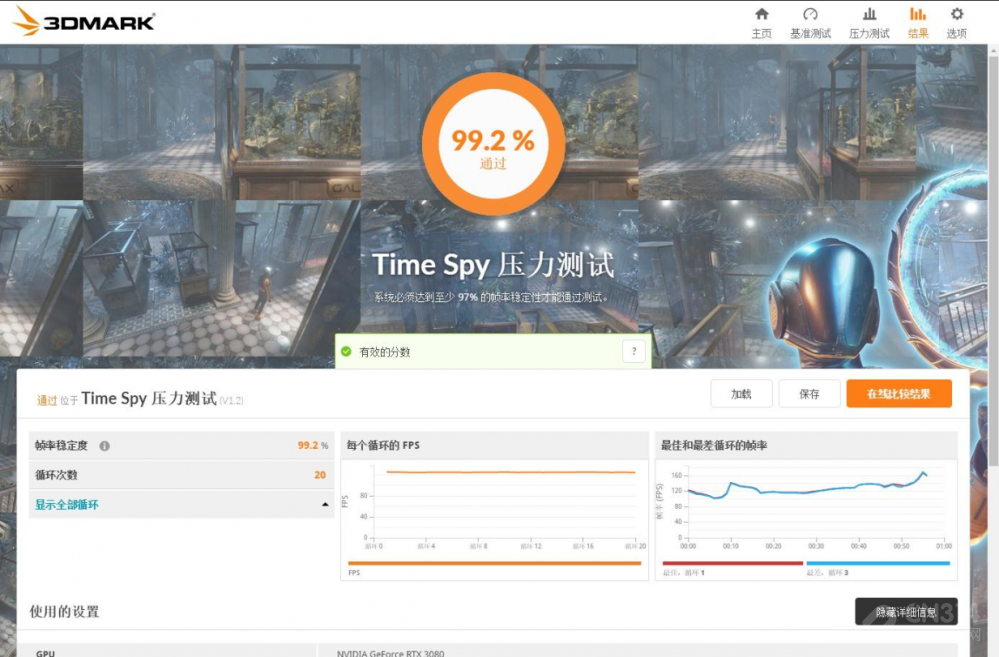This screenshot has height=657, width=999.
Task: Open the 基准测试 benchmarks section
Action: coord(810,23)
